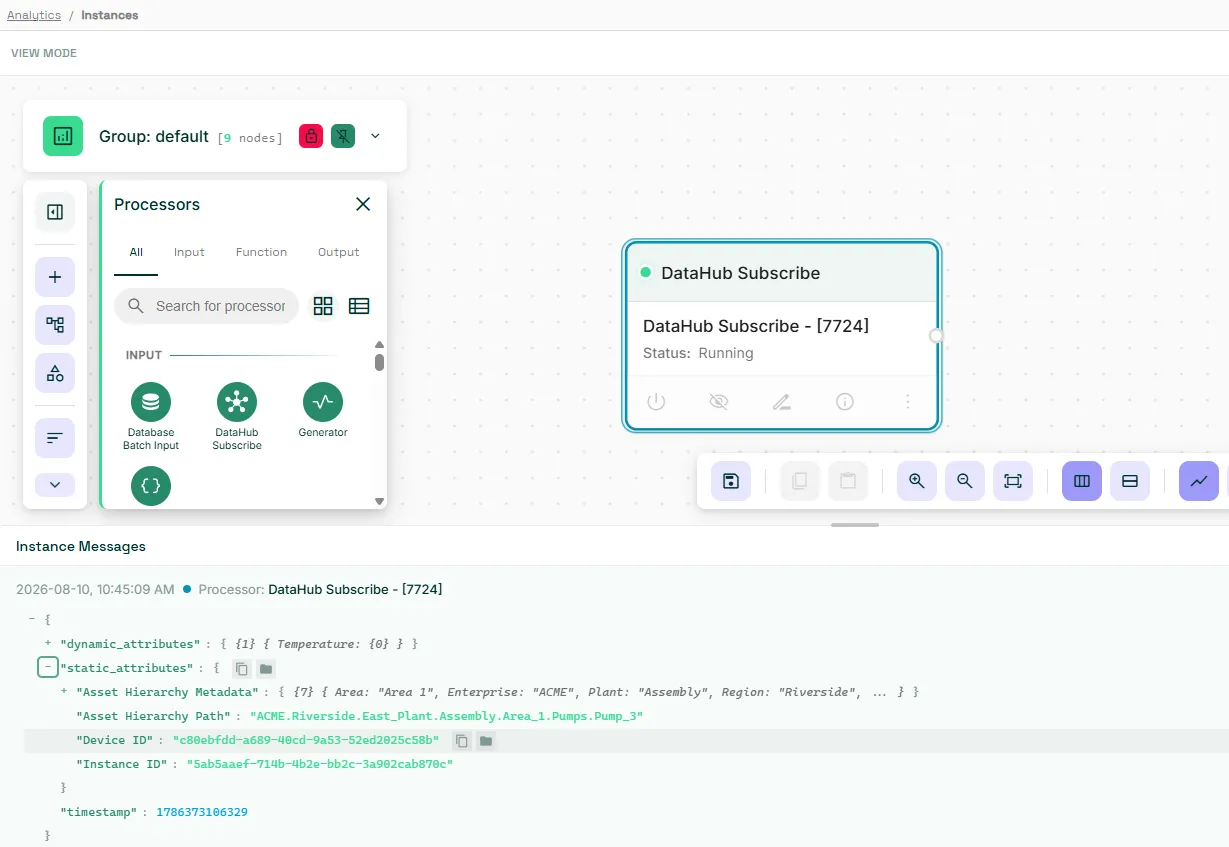Click the plus add button in left toolbar

point(55,277)
